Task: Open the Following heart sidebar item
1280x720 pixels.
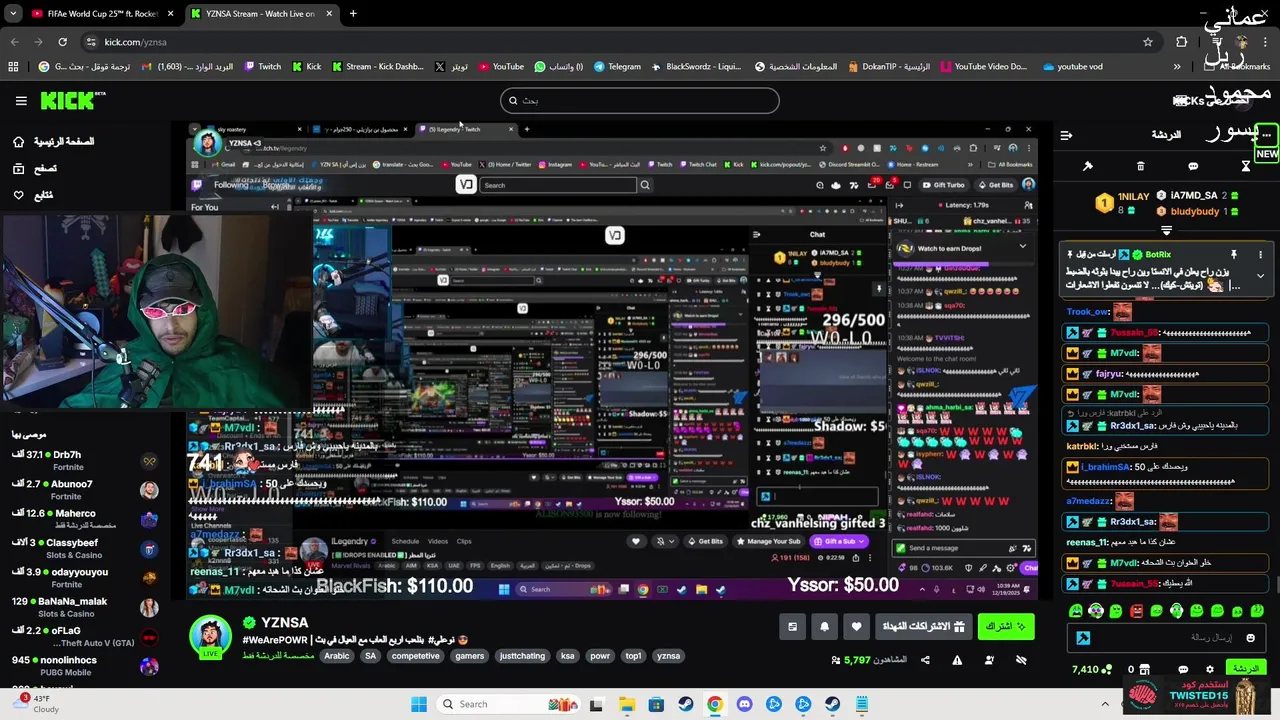Action: tap(34, 195)
